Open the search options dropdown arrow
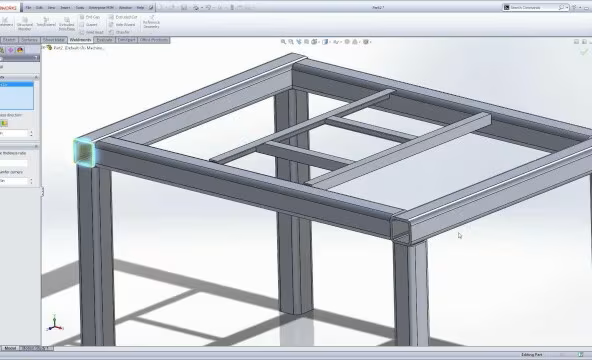 (x=567, y=8)
